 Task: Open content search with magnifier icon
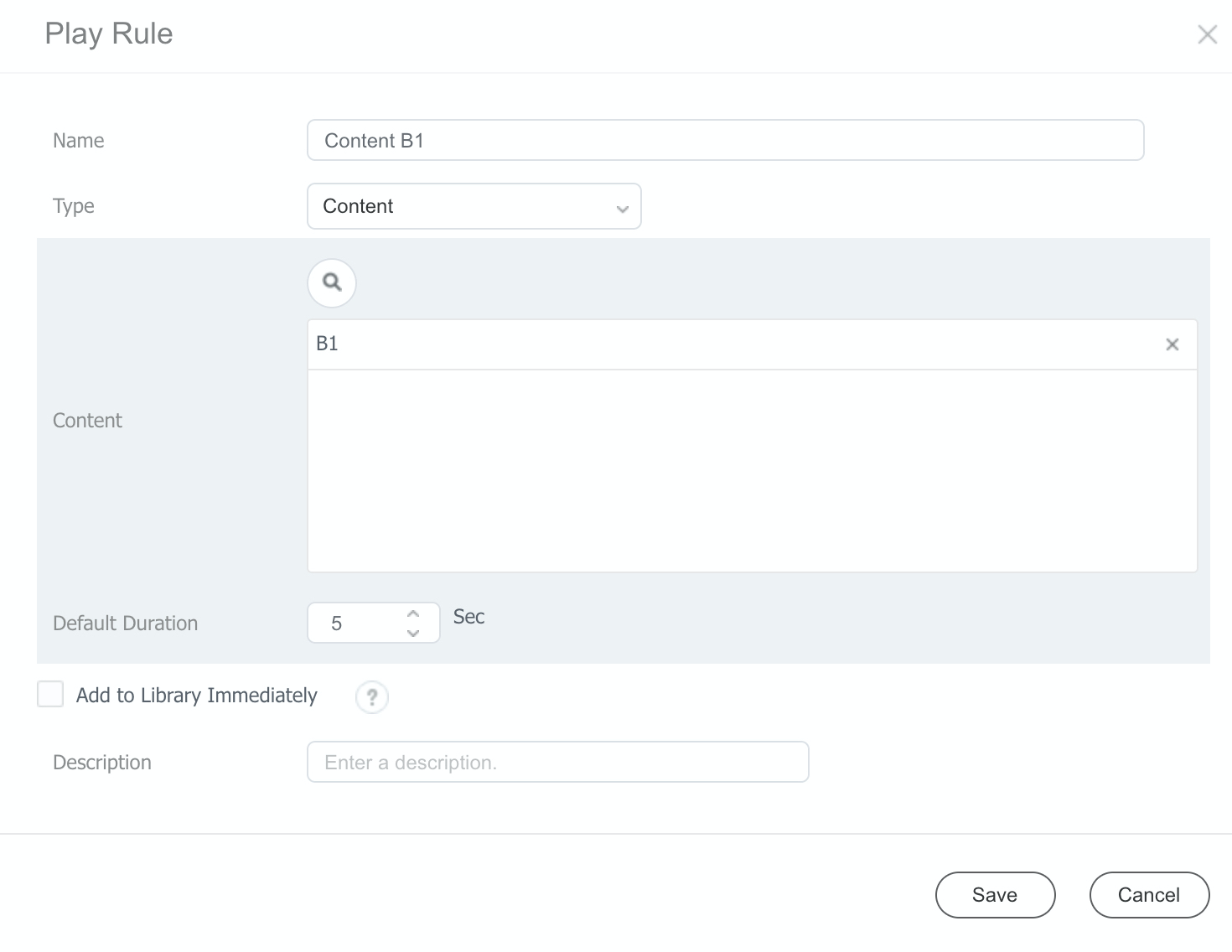tap(332, 282)
